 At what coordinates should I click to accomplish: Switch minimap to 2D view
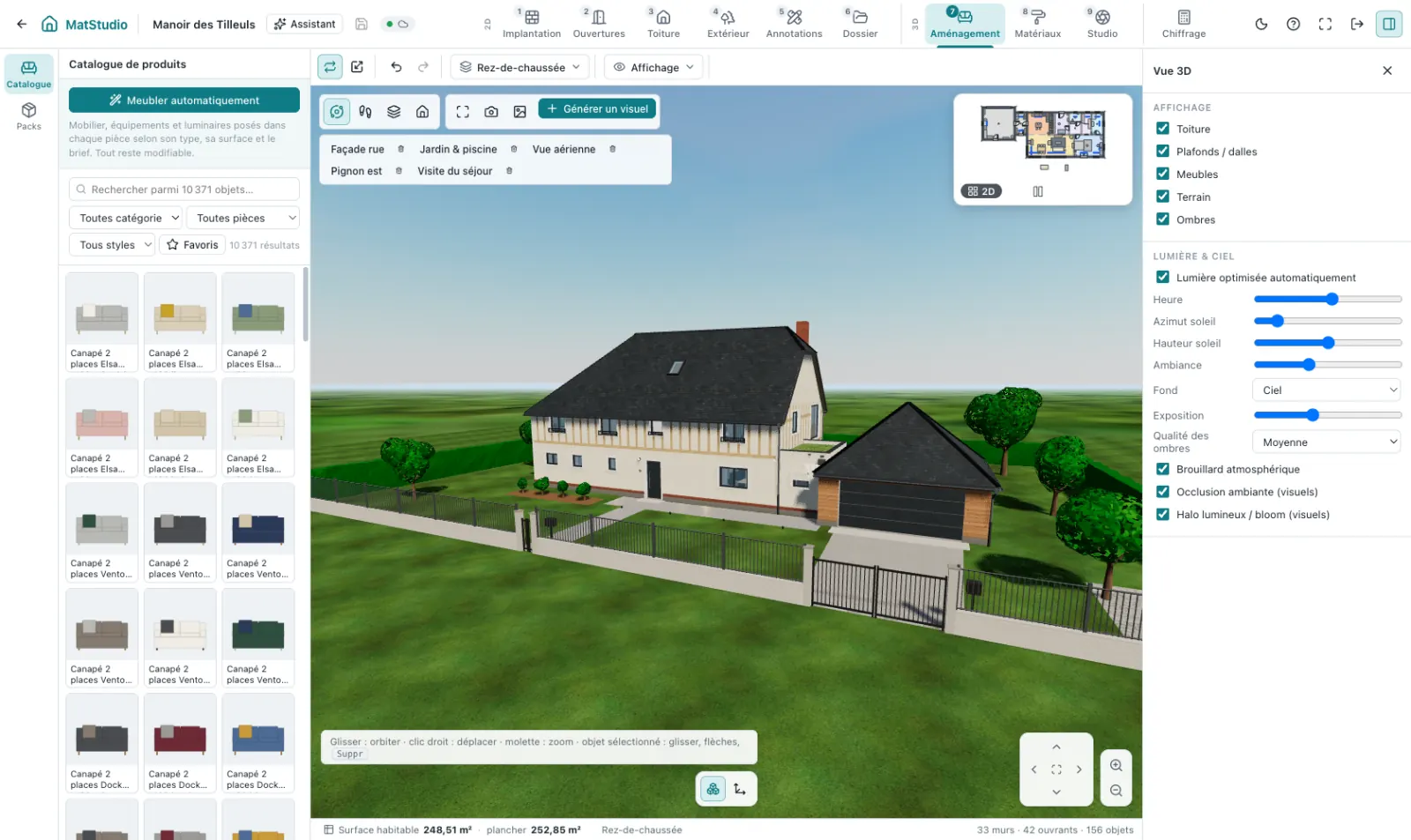tap(981, 191)
